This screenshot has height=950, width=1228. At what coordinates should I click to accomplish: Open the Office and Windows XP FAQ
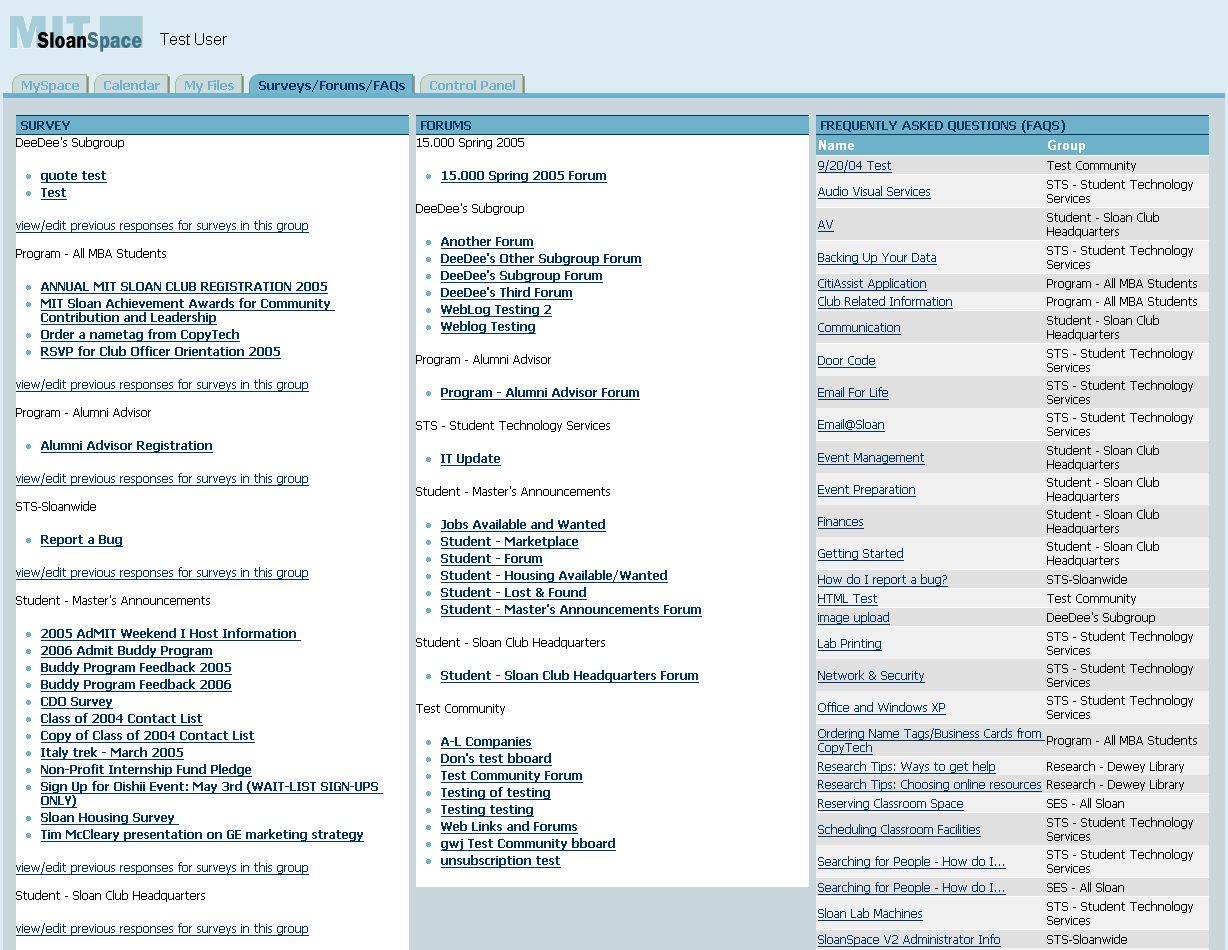coord(881,708)
